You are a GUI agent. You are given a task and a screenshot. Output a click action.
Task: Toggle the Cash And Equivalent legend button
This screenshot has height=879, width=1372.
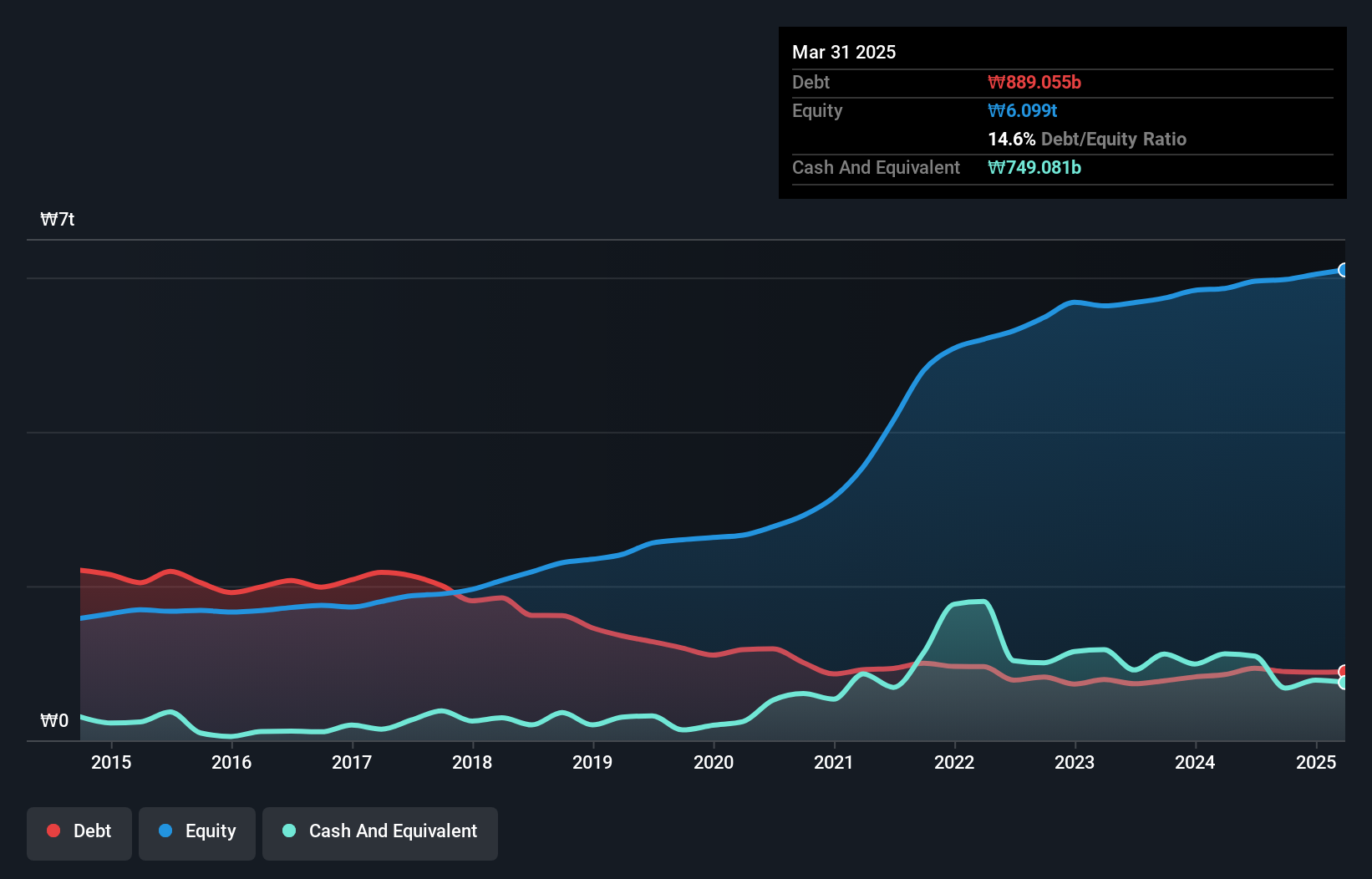coord(380,832)
